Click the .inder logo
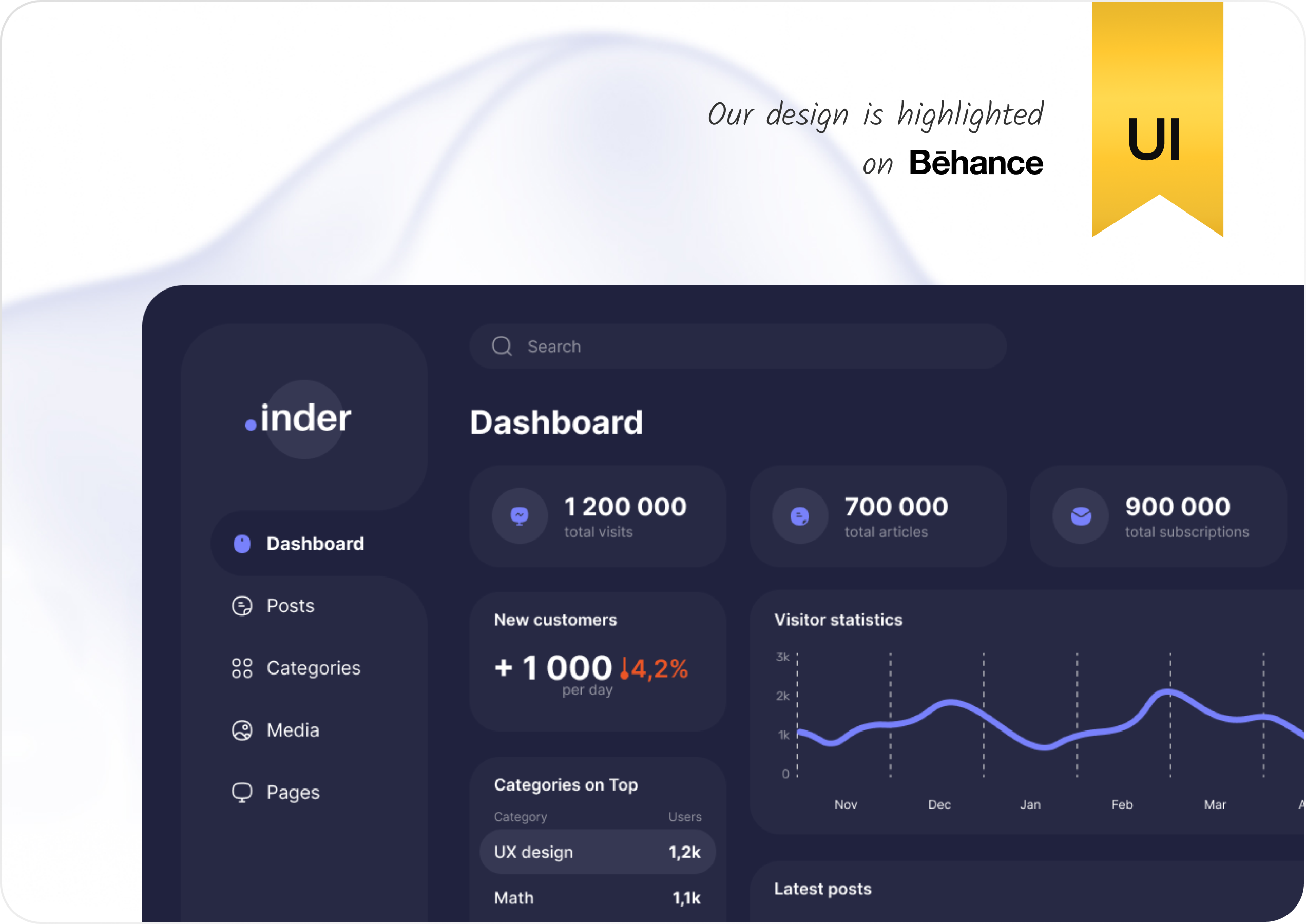Image resolution: width=1306 pixels, height=924 pixels. 299,419
